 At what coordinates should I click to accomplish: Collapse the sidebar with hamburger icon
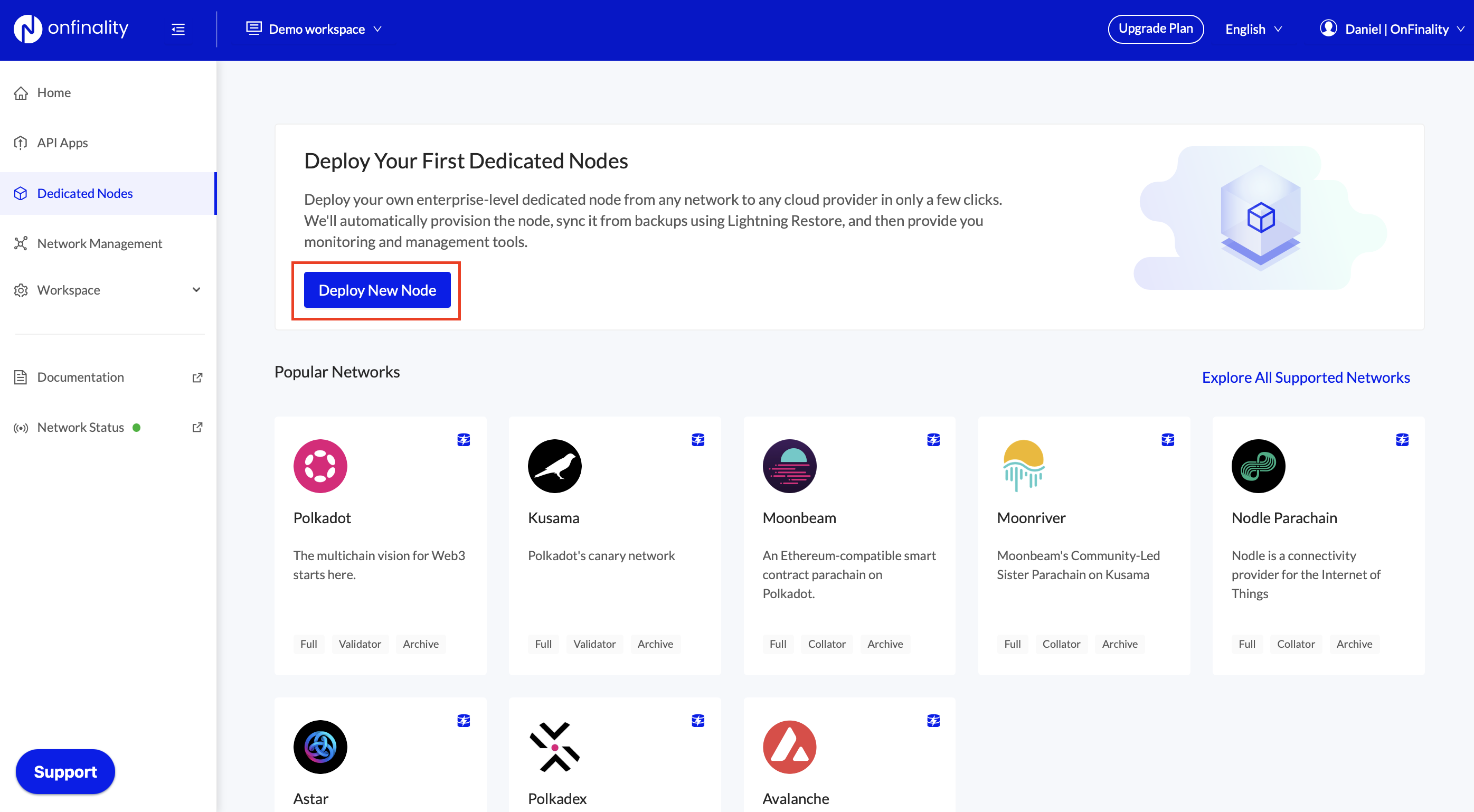point(178,29)
